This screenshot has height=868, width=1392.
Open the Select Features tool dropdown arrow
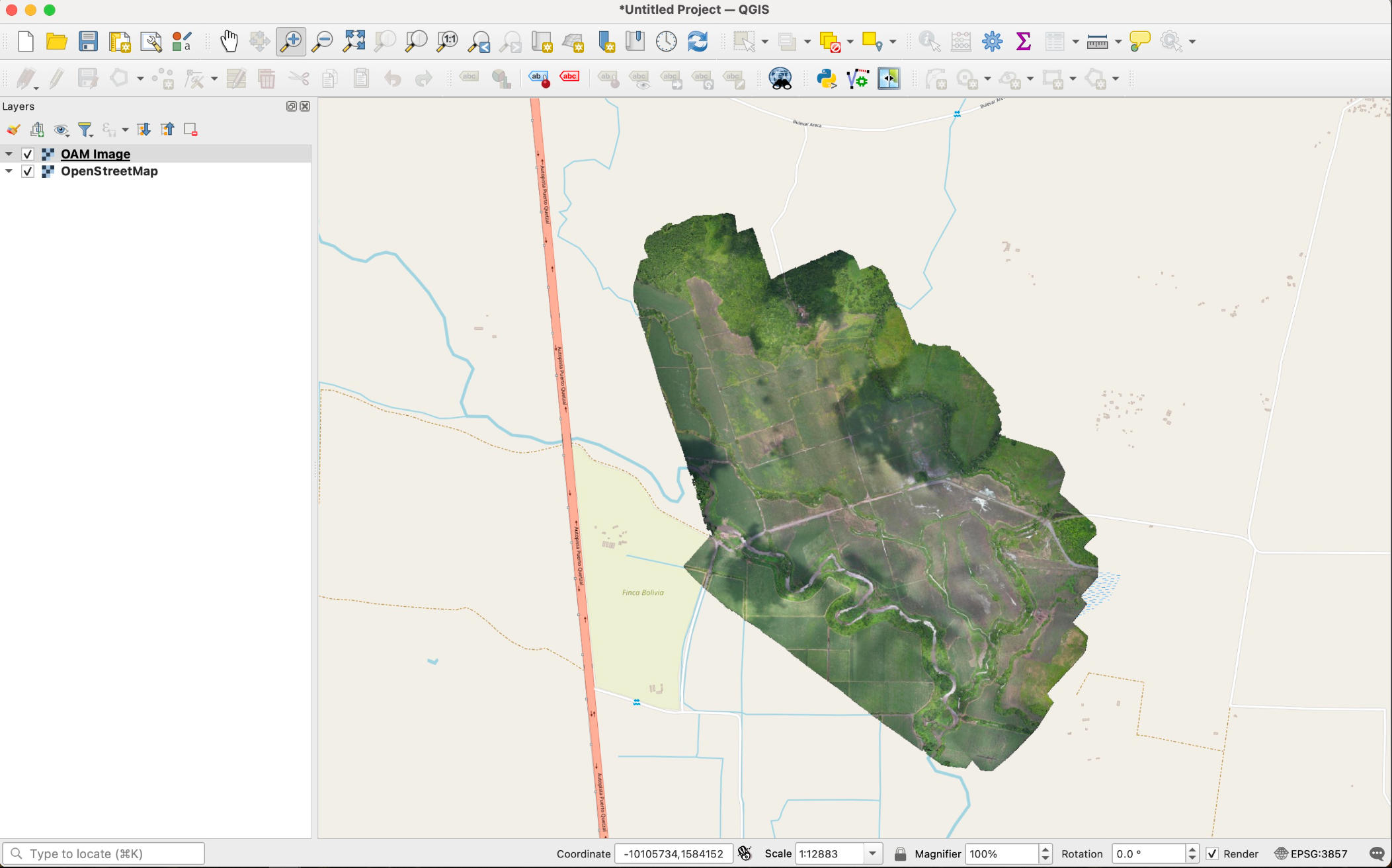pyautogui.click(x=765, y=42)
